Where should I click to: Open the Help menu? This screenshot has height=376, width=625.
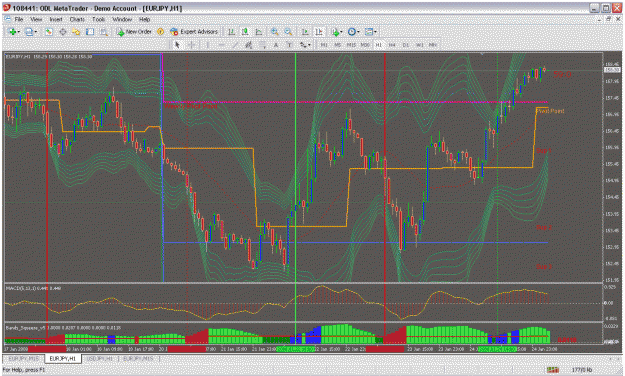(144, 19)
